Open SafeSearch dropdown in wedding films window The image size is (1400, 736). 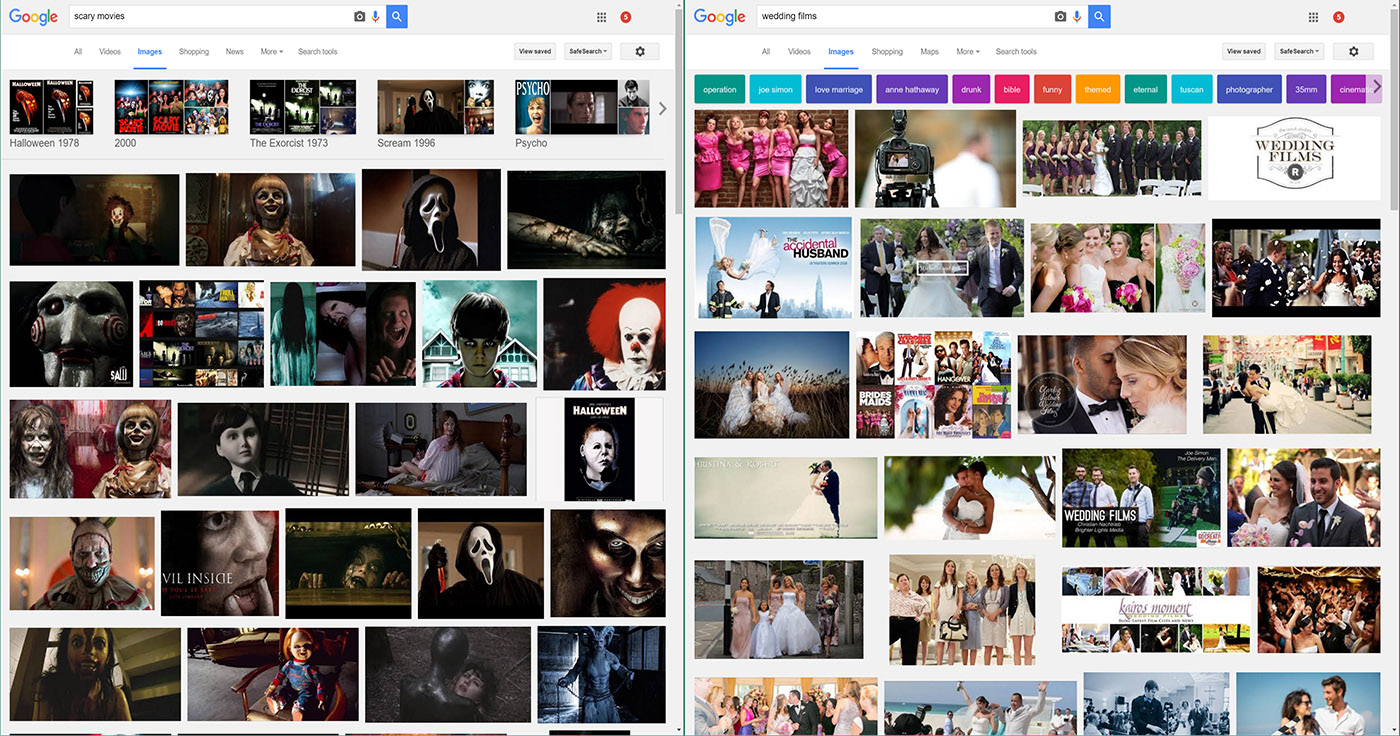coord(1298,51)
